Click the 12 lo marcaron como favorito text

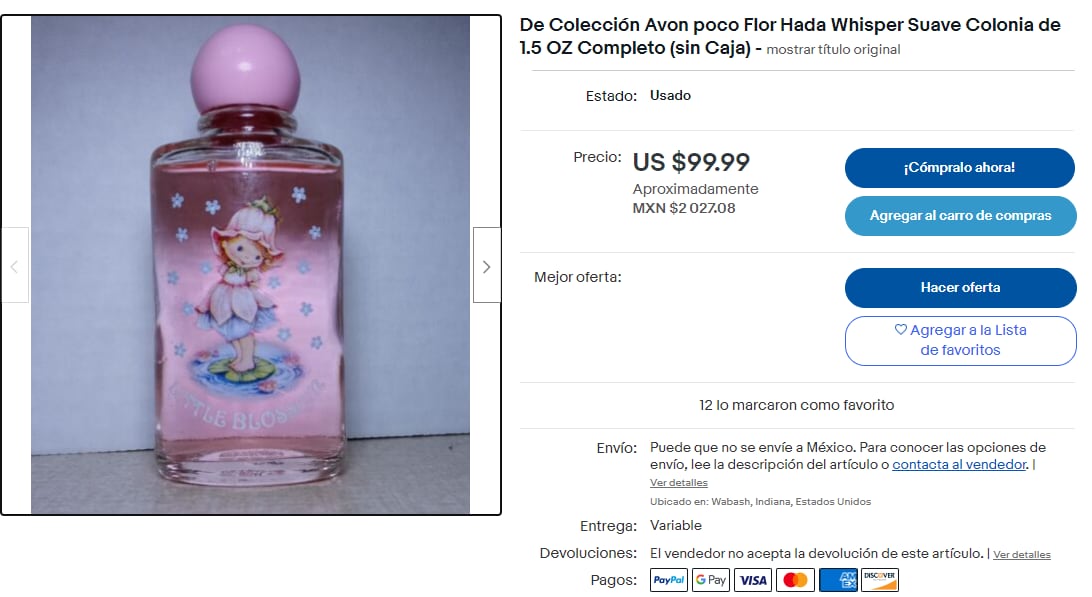click(796, 405)
